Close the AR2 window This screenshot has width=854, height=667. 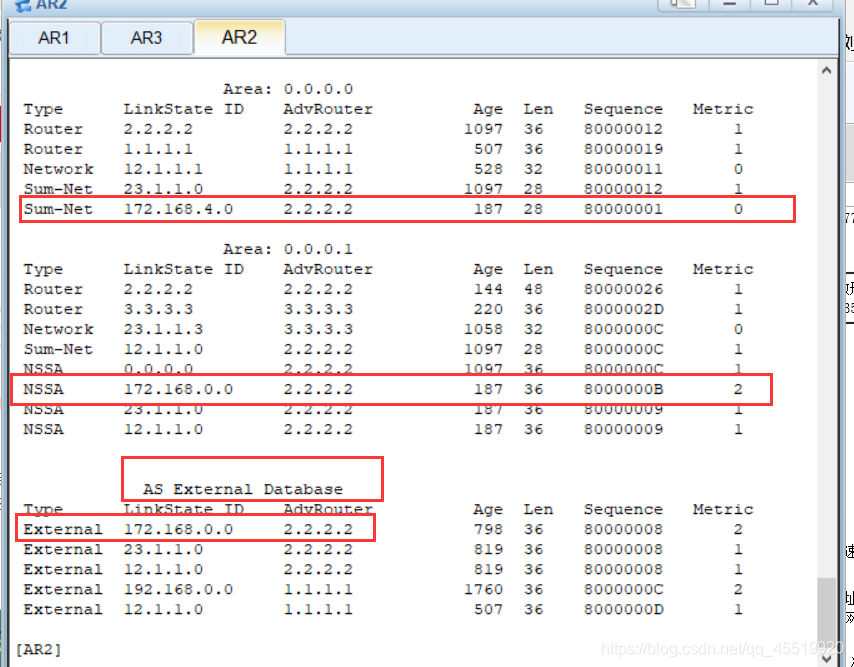(x=813, y=3)
